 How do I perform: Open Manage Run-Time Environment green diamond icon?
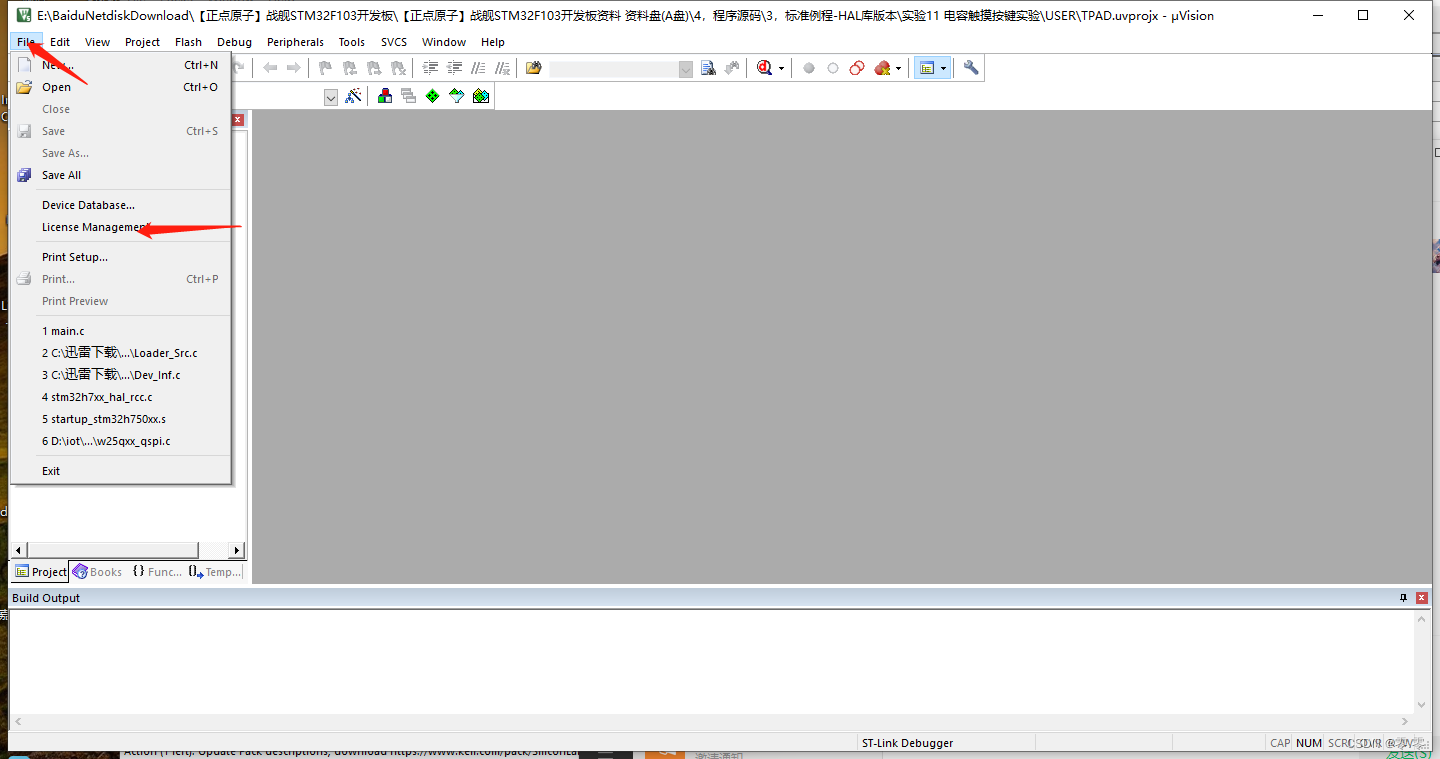[432, 96]
